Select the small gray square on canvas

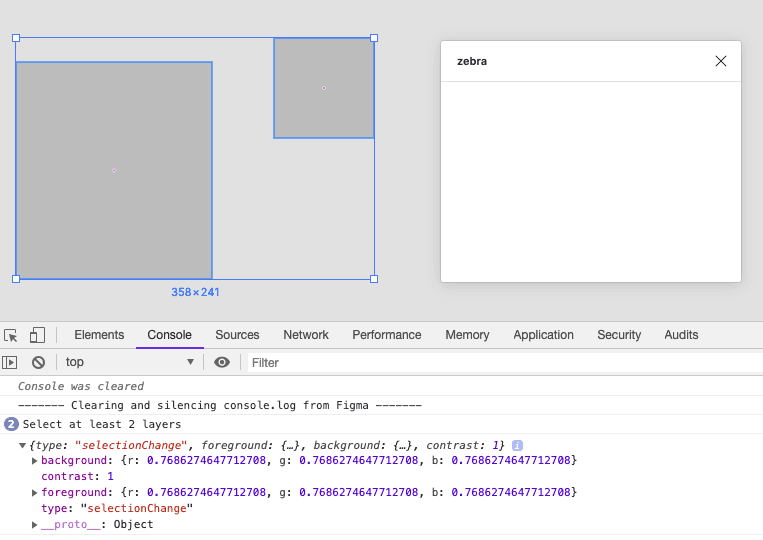point(324,88)
